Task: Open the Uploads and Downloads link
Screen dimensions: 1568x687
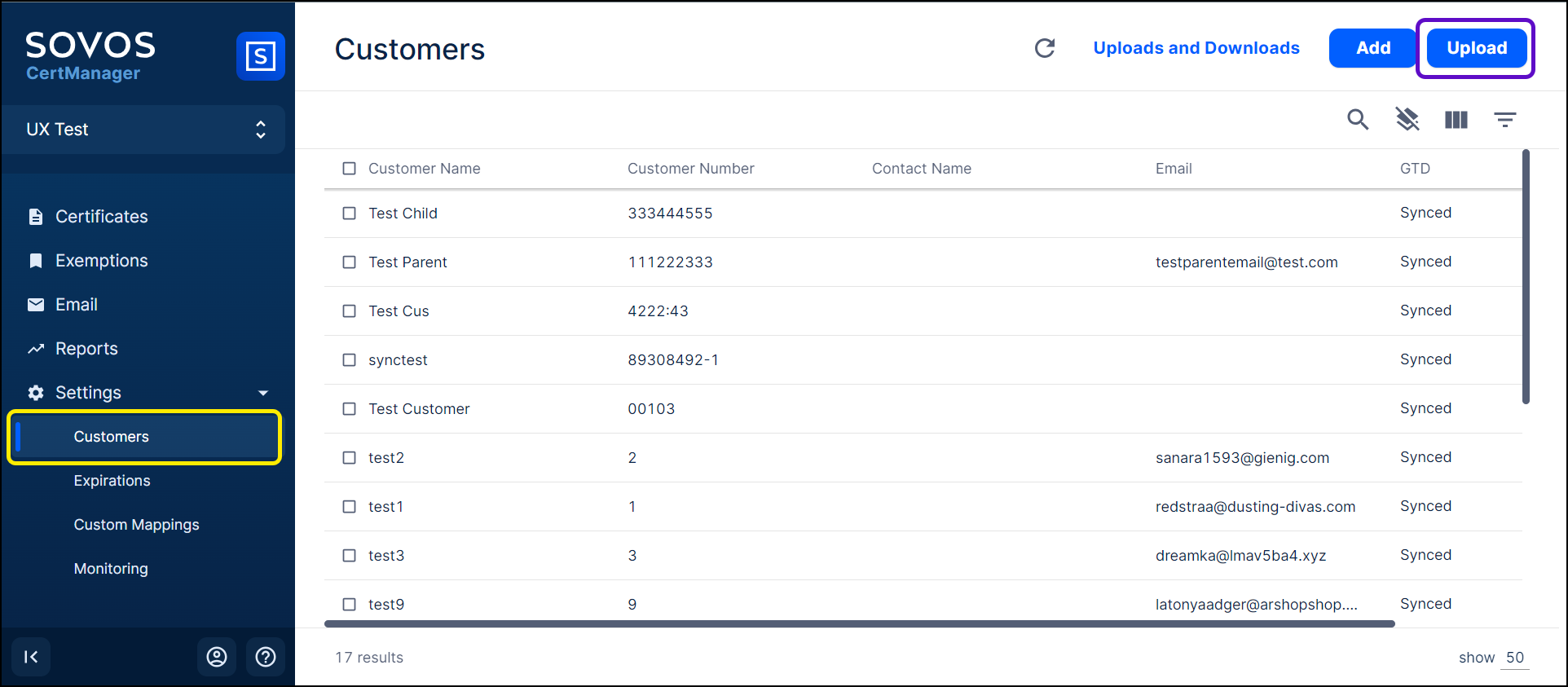Action: (1196, 48)
